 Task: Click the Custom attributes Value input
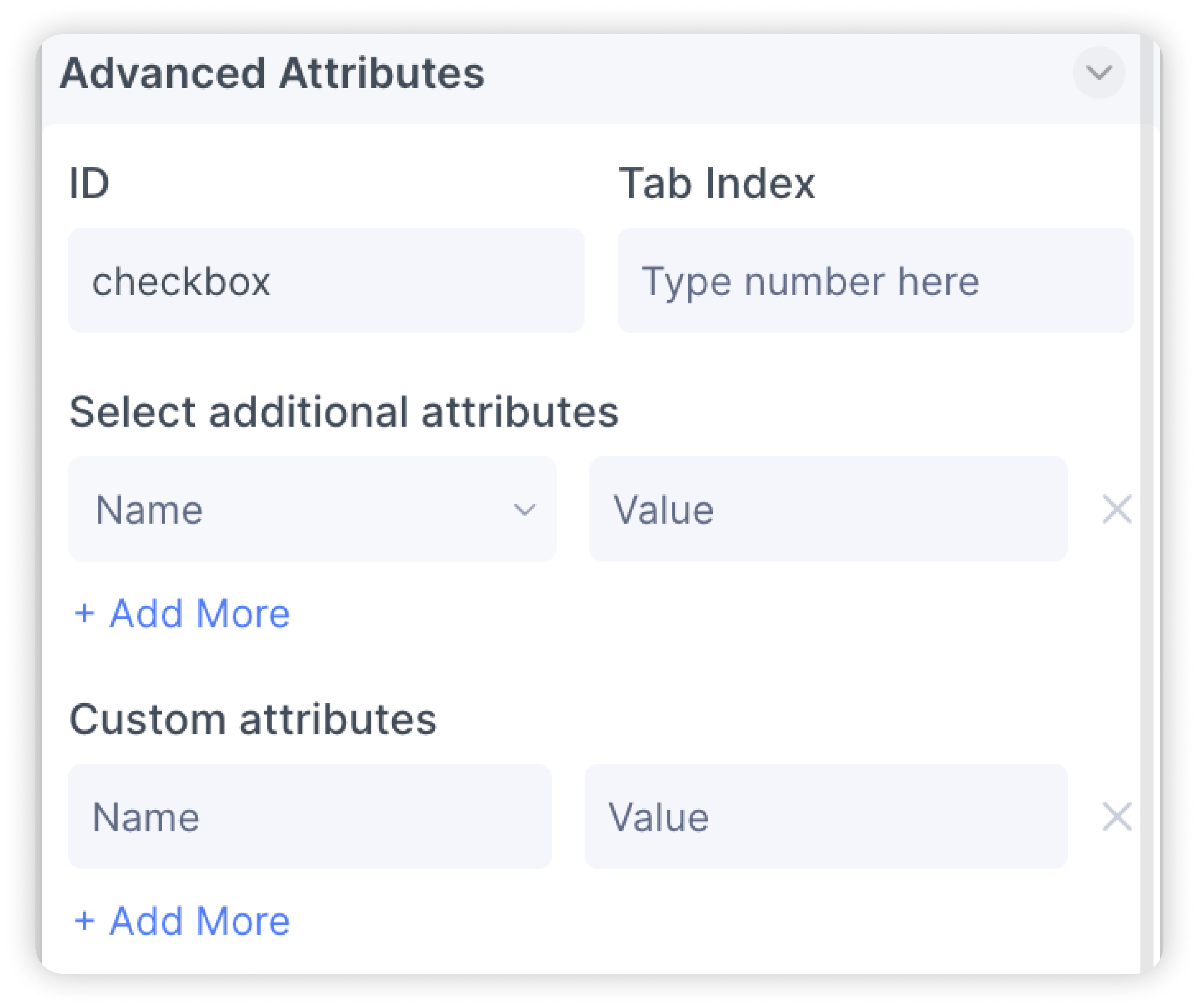[x=826, y=817]
